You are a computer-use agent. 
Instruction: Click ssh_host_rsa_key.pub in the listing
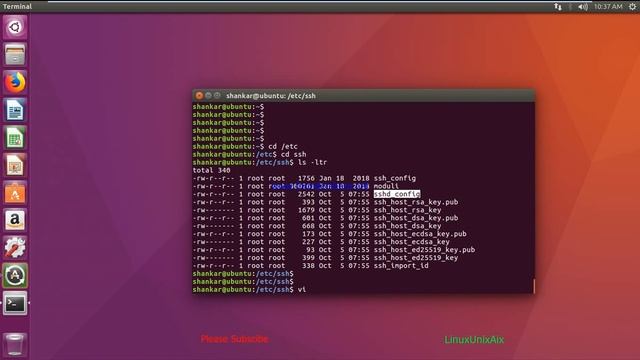point(416,202)
